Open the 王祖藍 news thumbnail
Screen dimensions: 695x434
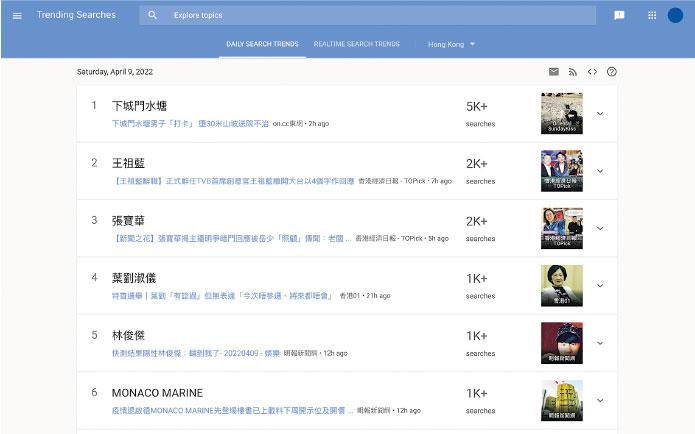point(562,171)
